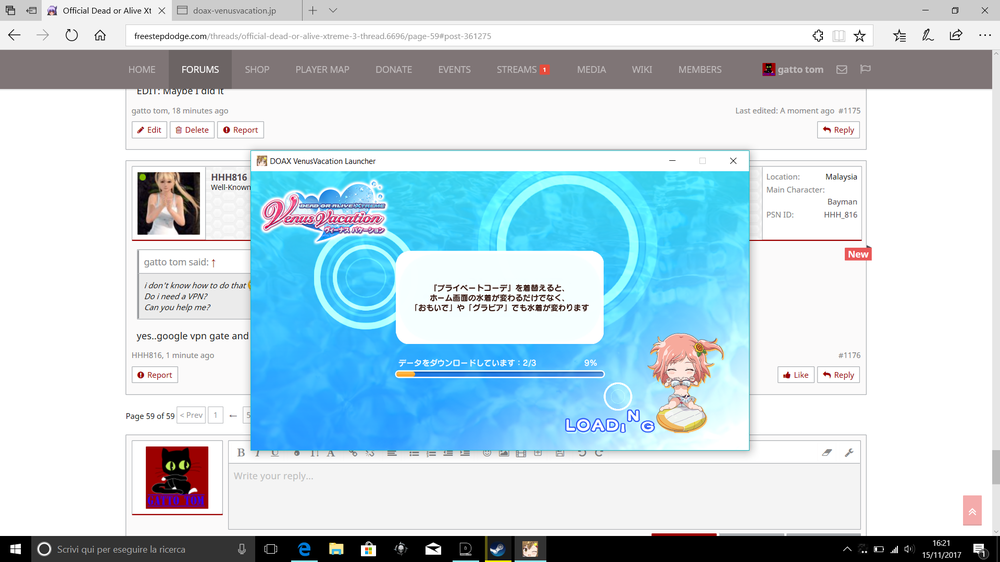Refresh the current page
Image resolution: width=1000 pixels, height=562 pixels.
coord(71,36)
